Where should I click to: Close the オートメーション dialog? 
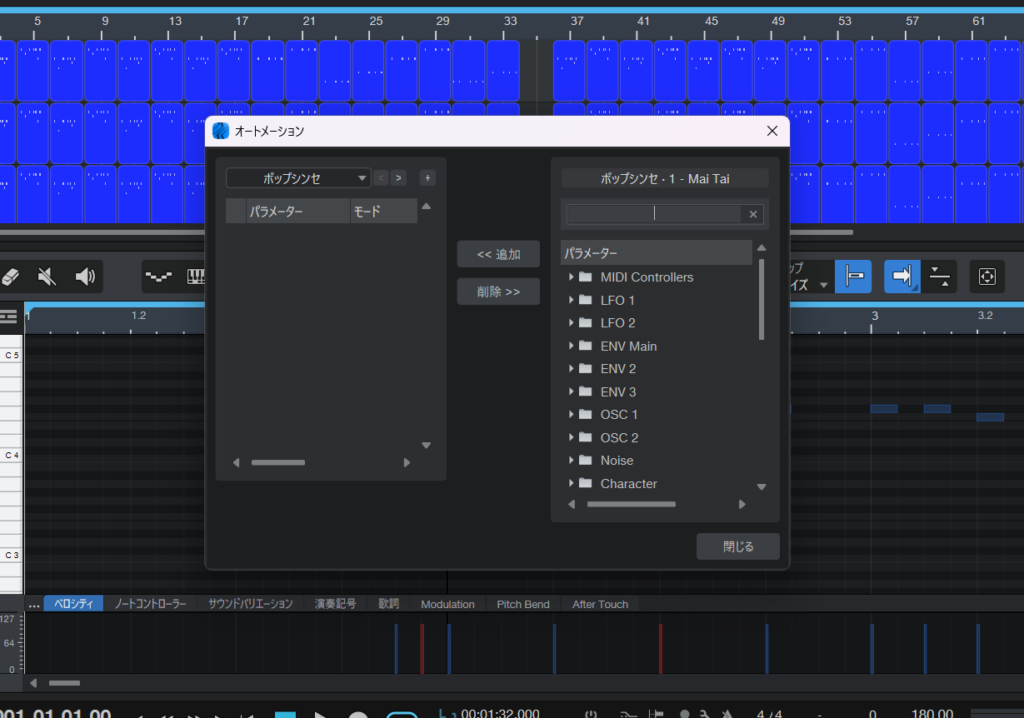point(772,131)
